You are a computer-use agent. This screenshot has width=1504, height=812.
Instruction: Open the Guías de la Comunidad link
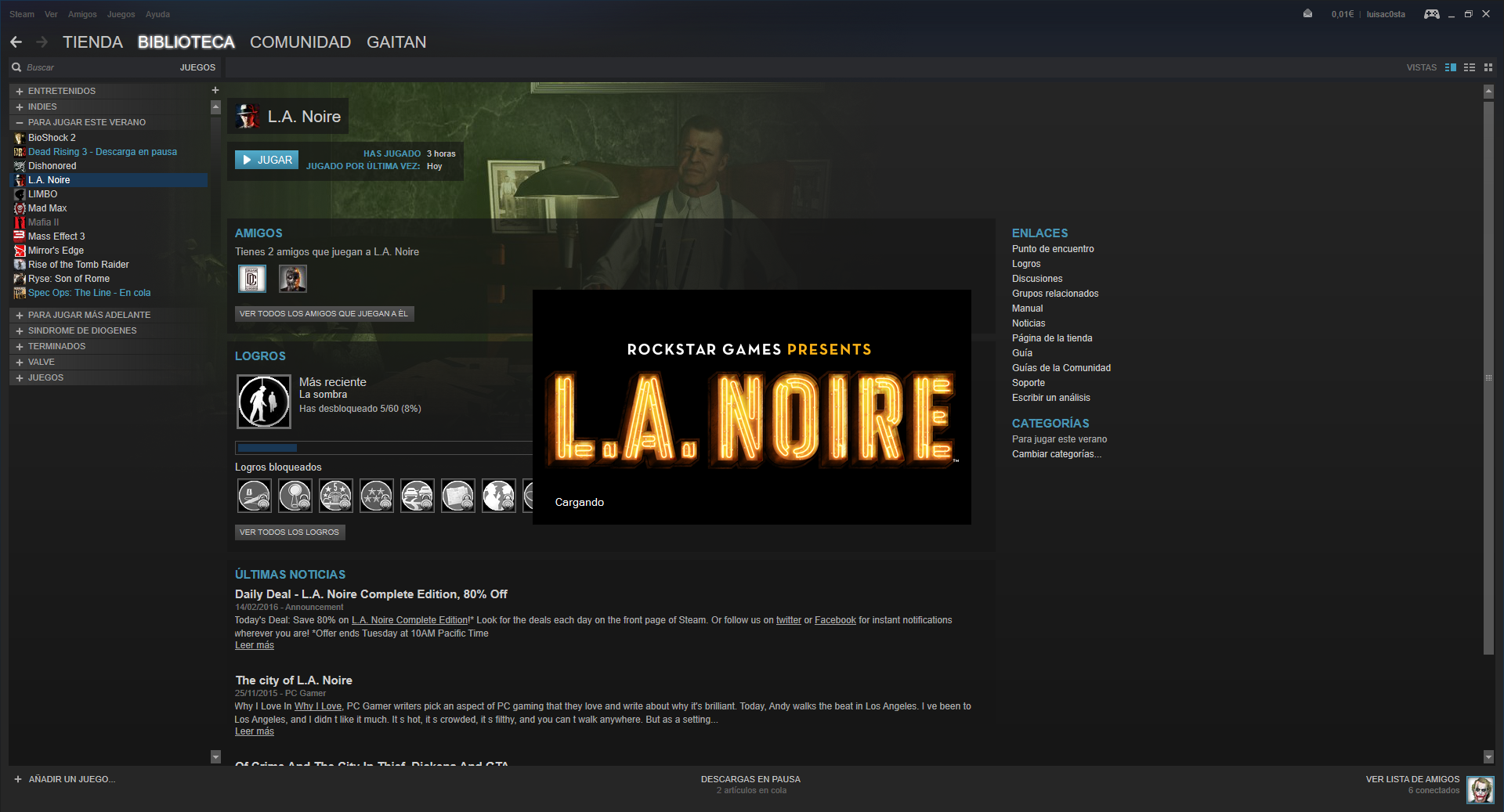[1061, 368]
